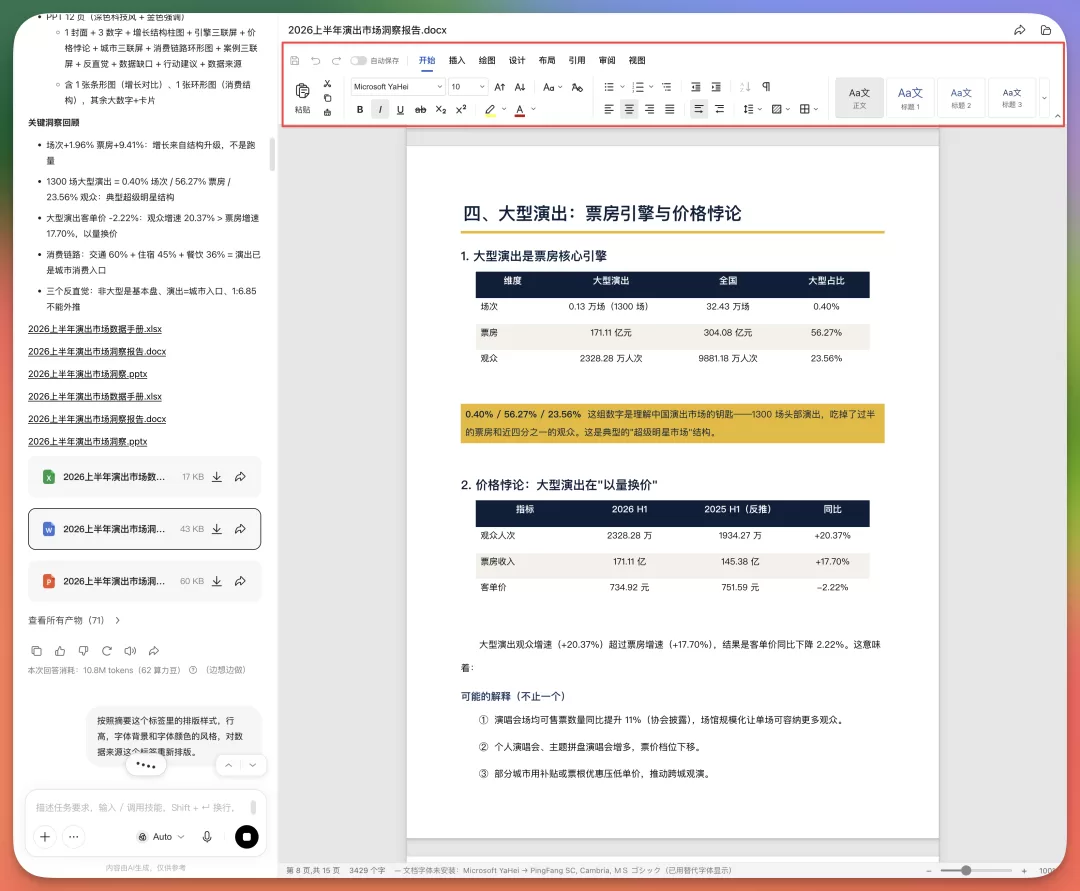
Task: Switch to the 插入 (Insert) ribbon tab
Action: [x=457, y=61]
